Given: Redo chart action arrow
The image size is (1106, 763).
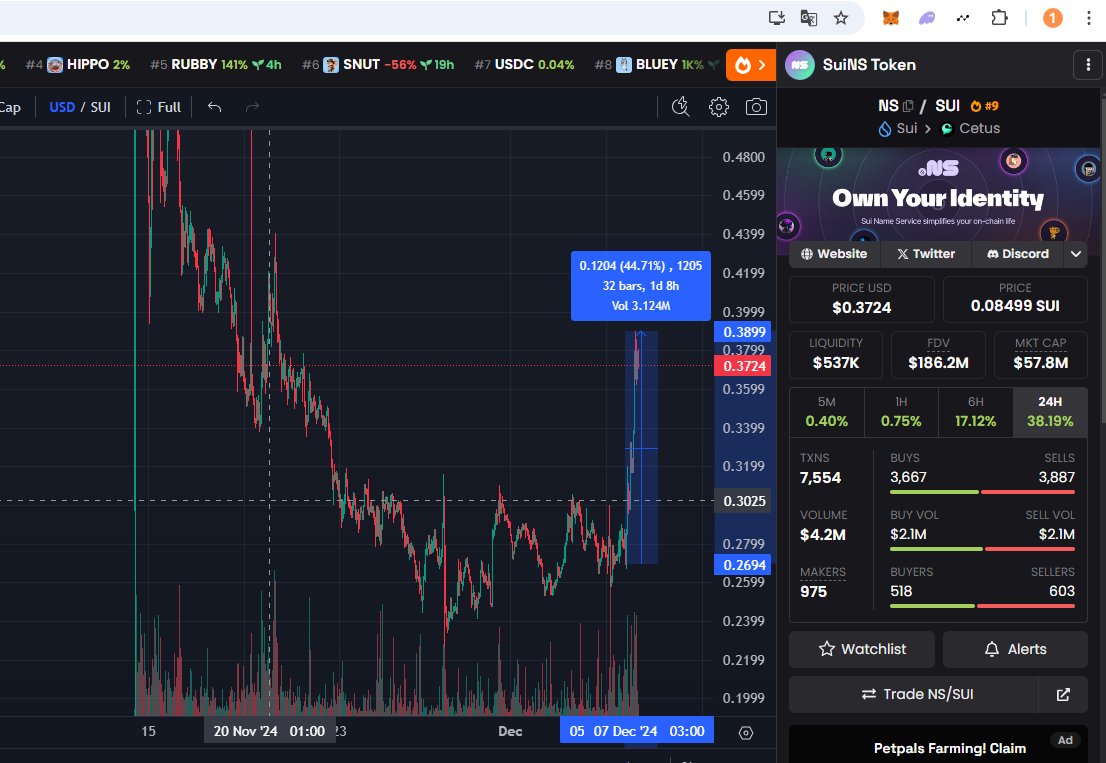Looking at the screenshot, I should 252,107.
